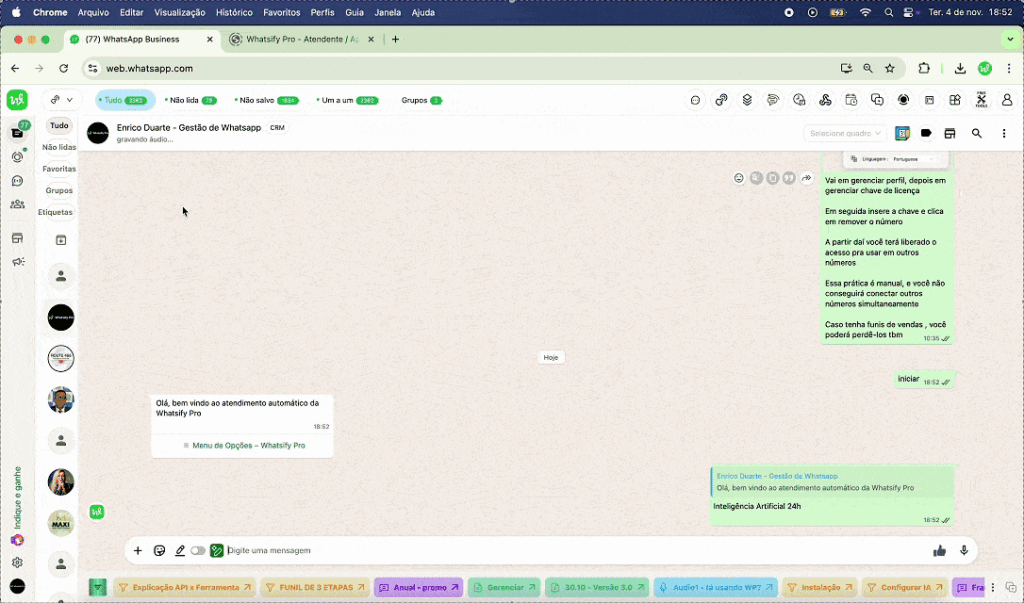
Task: Click the label tag icon in chat header
Action: pyautogui.click(x=926, y=133)
